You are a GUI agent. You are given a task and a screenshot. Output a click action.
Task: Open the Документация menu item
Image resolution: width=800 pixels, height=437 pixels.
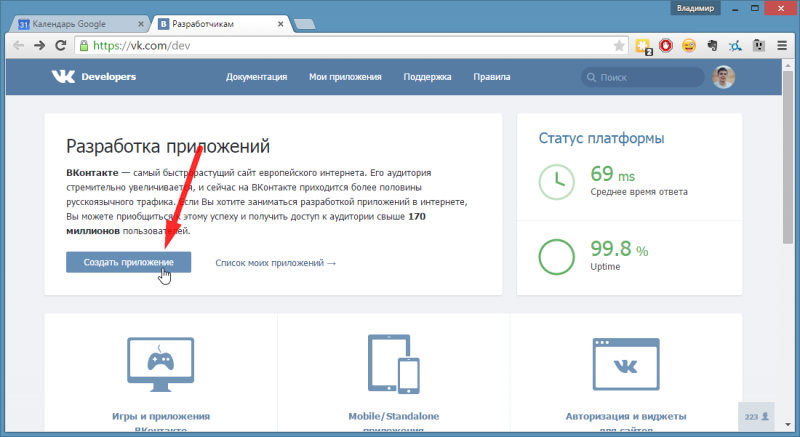pyautogui.click(x=256, y=77)
